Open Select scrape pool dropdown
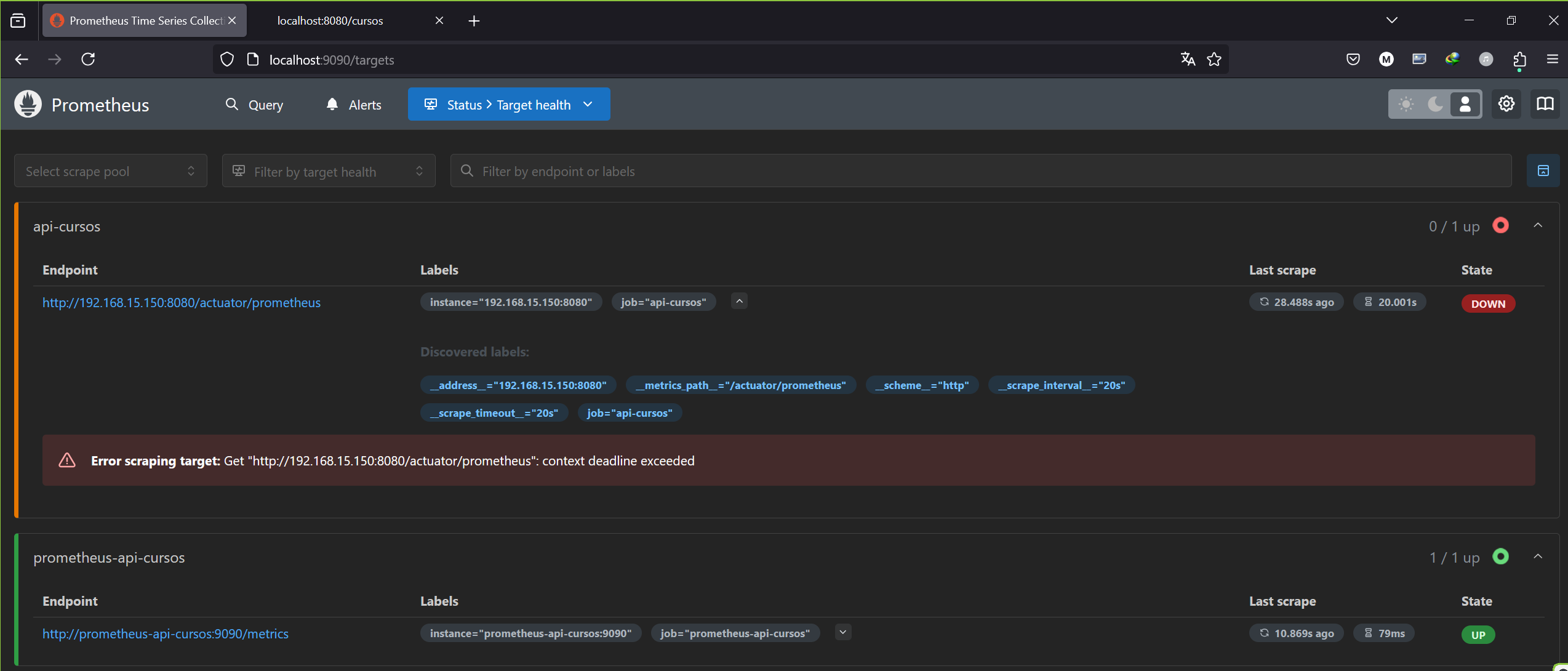 111,171
